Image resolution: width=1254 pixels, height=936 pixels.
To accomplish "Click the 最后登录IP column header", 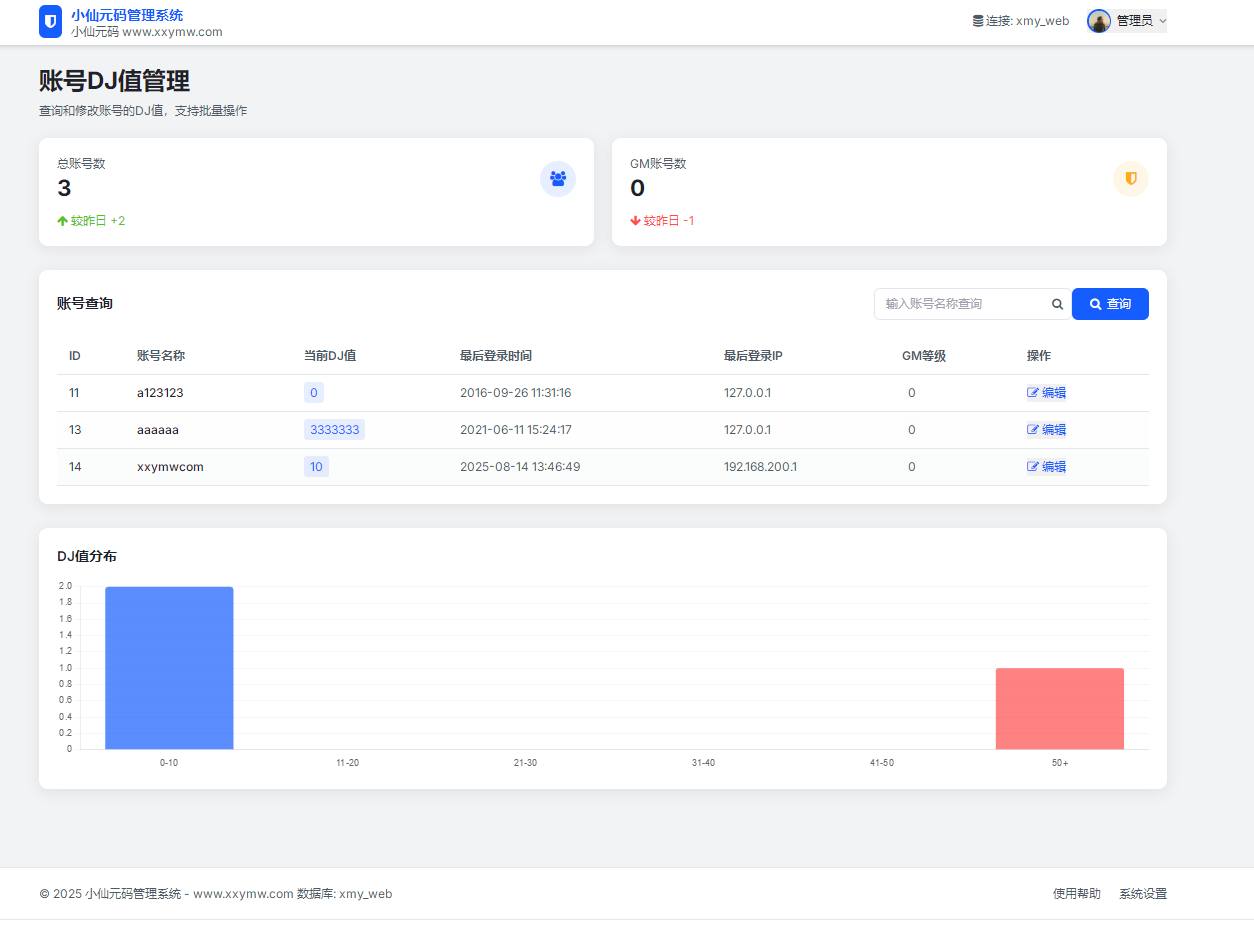I will (753, 356).
